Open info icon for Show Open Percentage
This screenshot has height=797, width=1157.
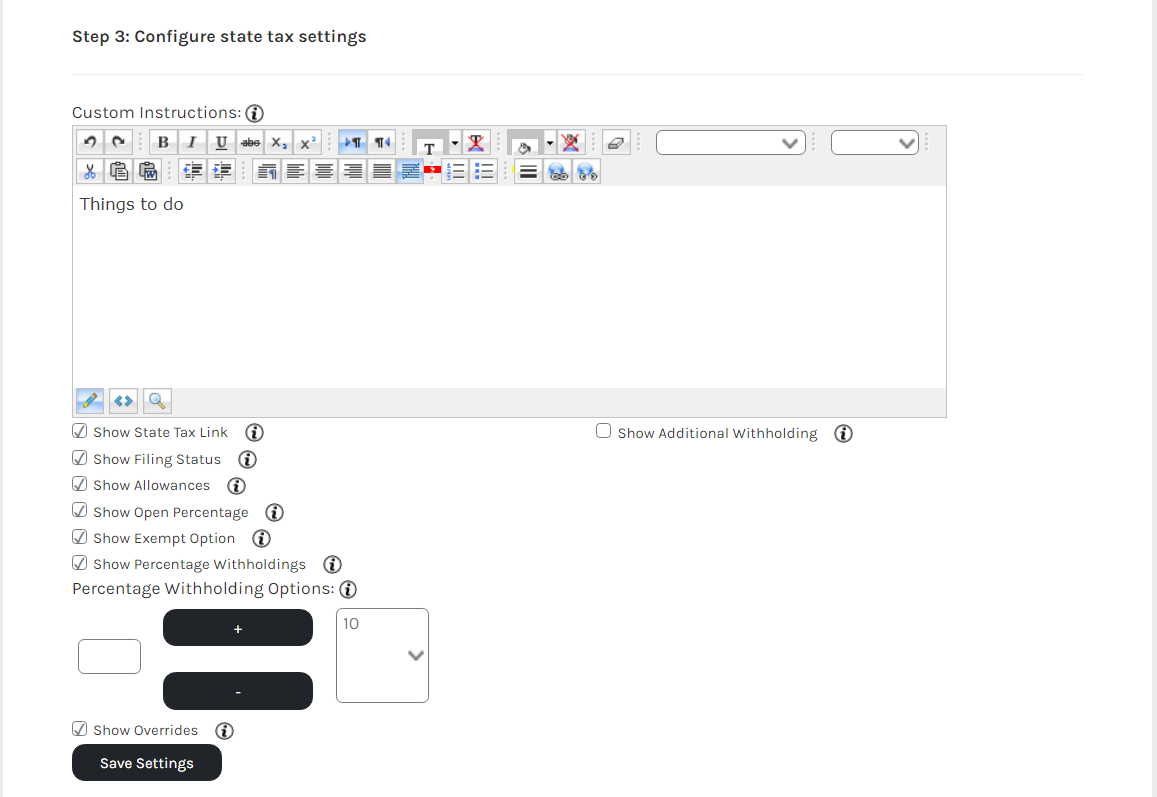point(274,512)
